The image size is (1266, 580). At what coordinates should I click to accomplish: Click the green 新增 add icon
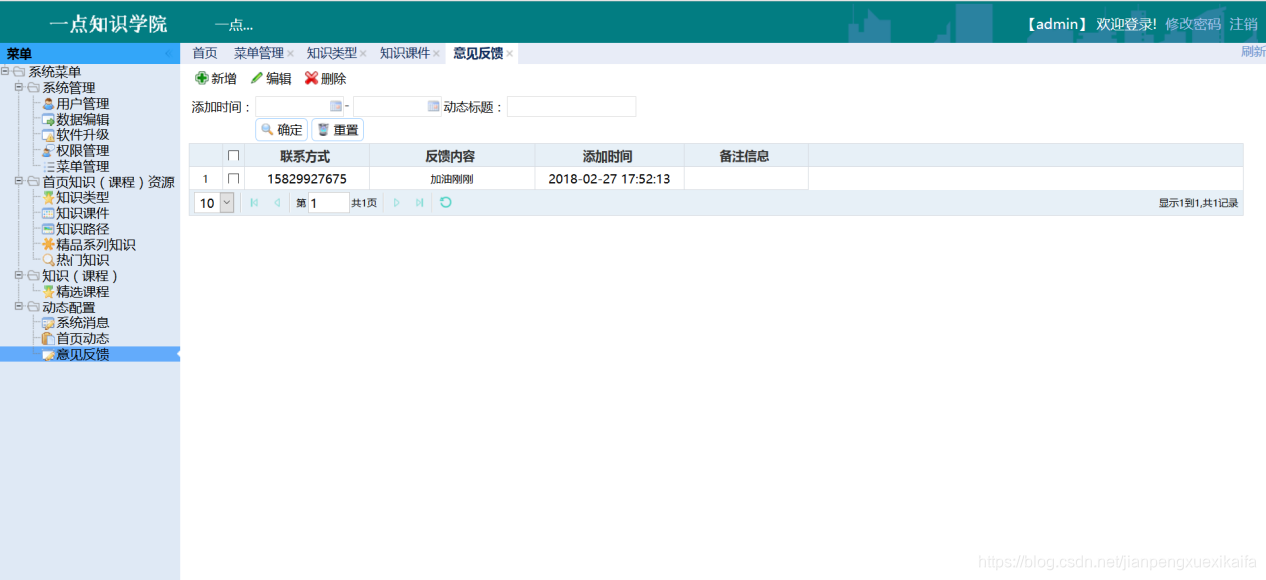(x=202, y=78)
